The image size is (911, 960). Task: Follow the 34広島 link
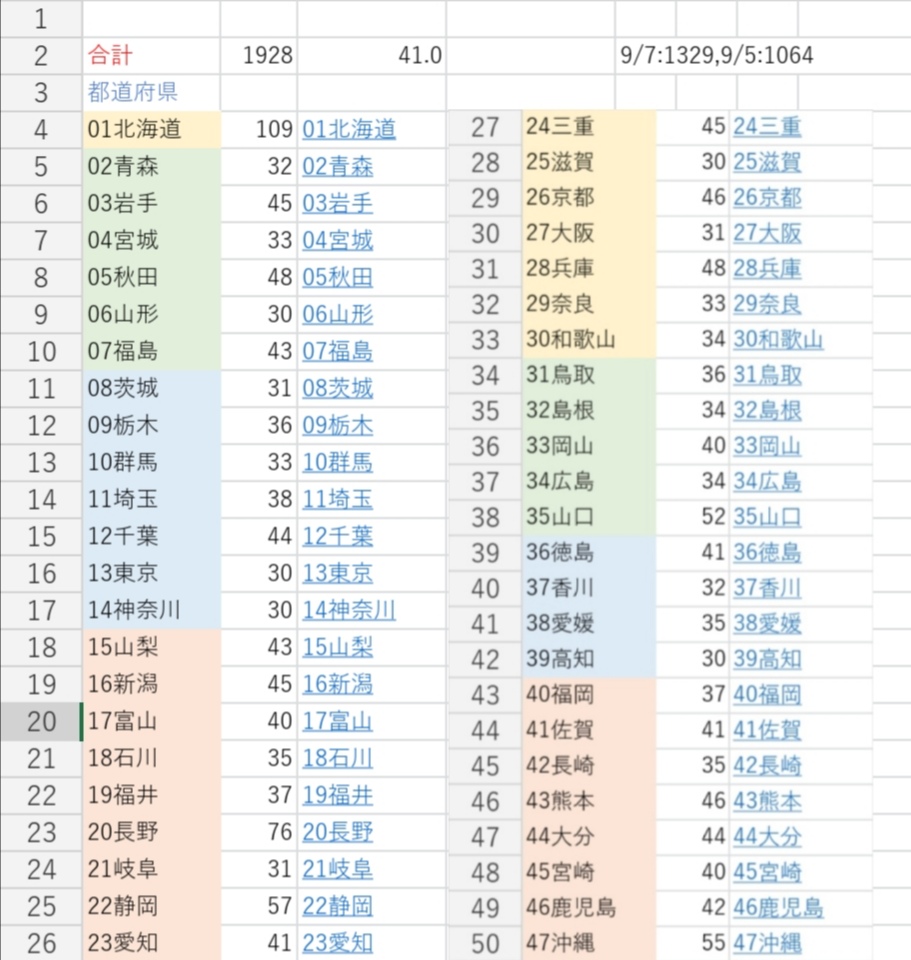(x=767, y=481)
